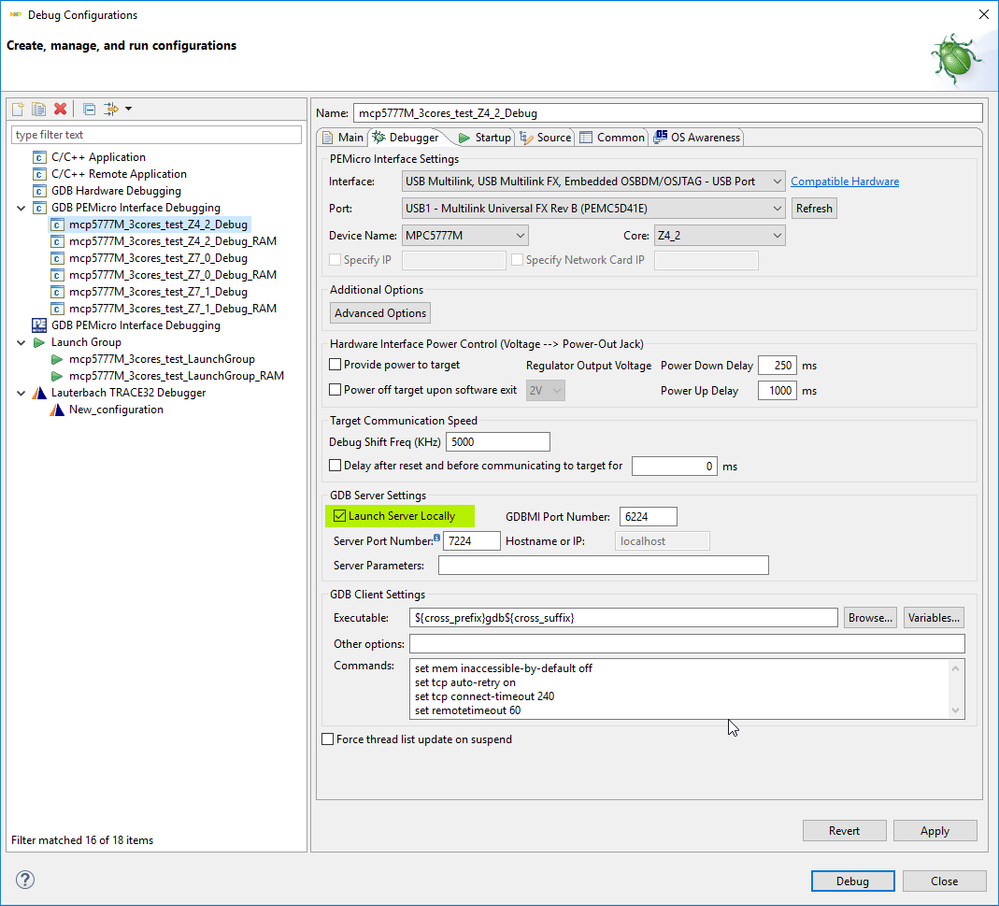Screen dimensions: 999x906
Task: Click the first GDB PEMicro Interface Debugging icon
Action: click(x=40, y=208)
